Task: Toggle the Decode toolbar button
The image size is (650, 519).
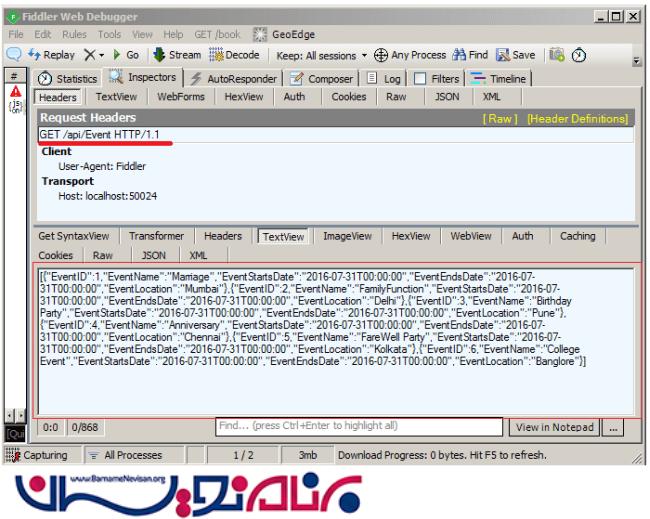Action: pyautogui.click(x=235, y=55)
